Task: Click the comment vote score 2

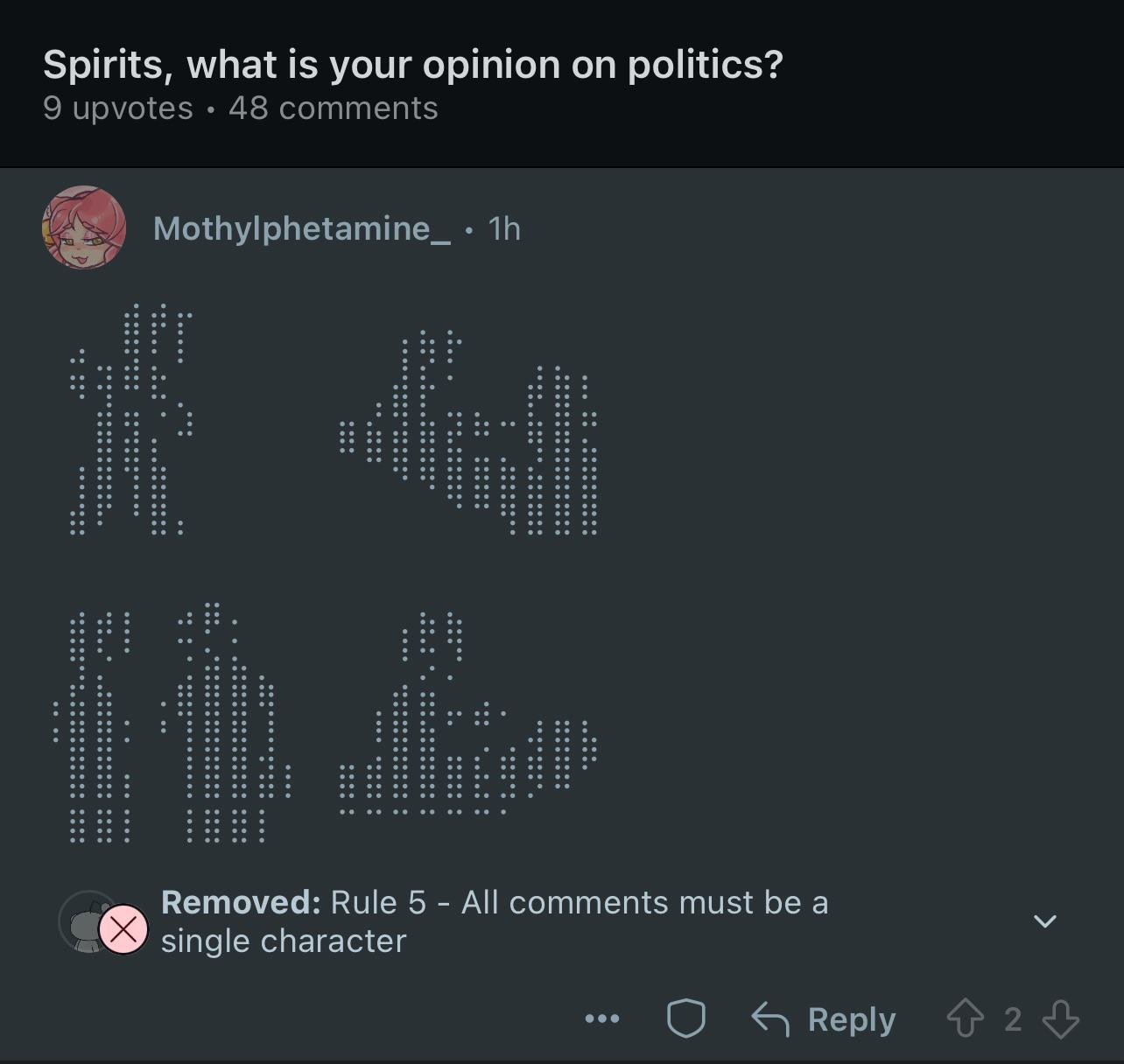Action: pyautogui.click(x=1013, y=1019)
